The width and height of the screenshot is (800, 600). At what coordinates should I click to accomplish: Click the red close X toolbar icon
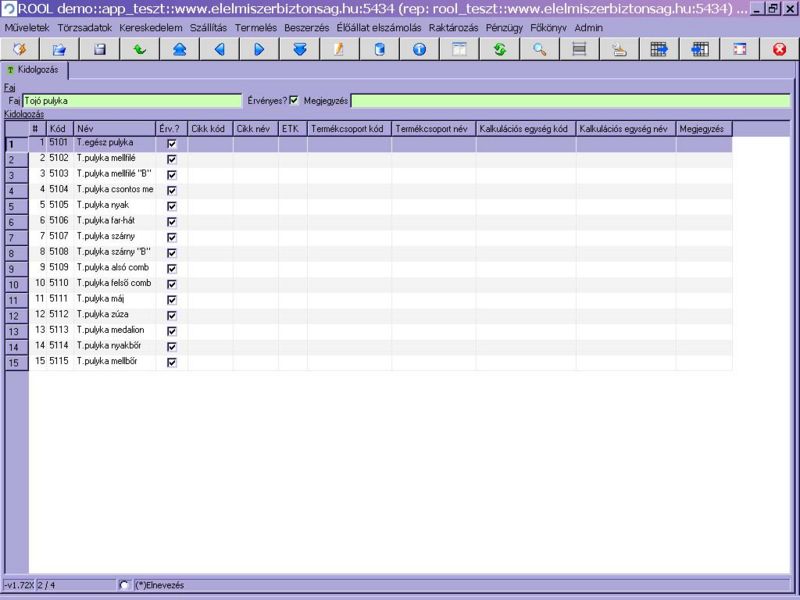(779, 49)
